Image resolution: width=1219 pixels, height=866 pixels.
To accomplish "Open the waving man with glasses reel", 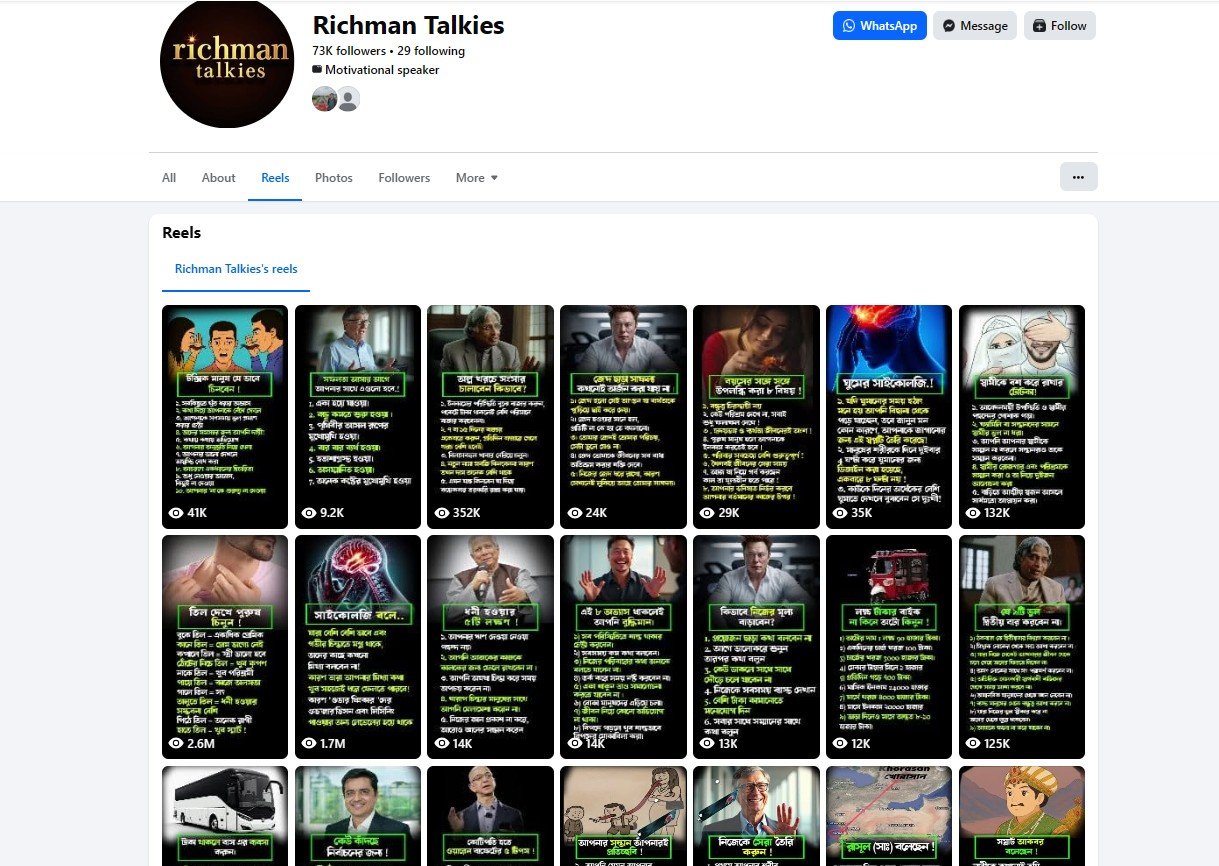I will pos(756,816).
